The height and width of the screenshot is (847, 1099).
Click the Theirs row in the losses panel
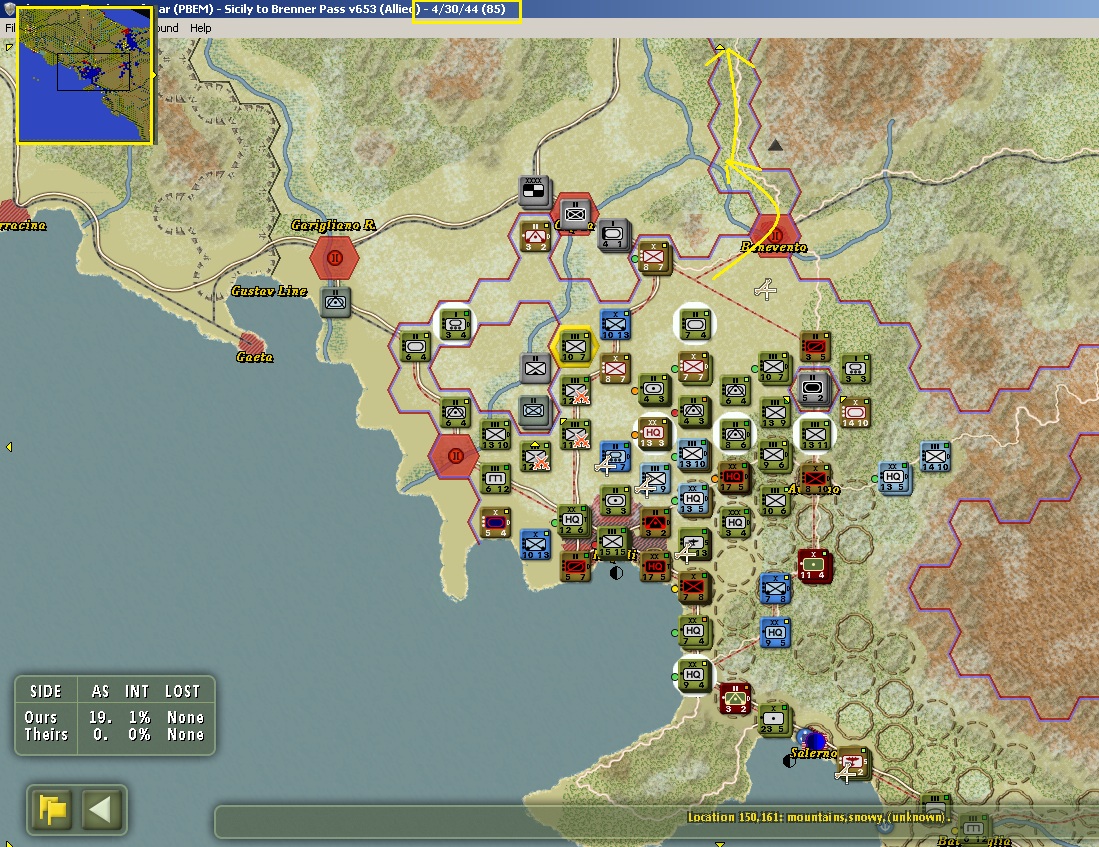tap(114, 734)
